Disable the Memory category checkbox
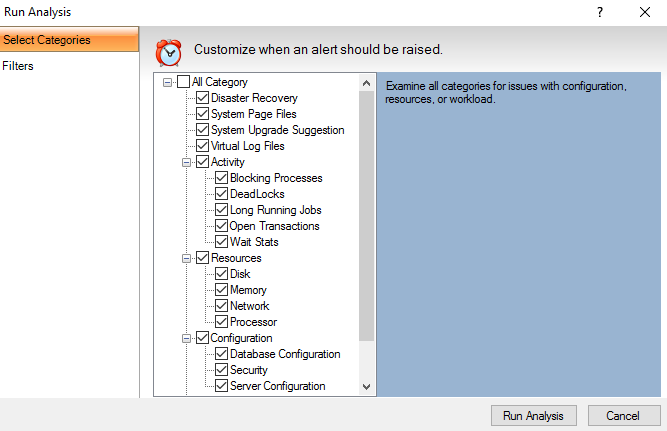 (x=222, y=290)
